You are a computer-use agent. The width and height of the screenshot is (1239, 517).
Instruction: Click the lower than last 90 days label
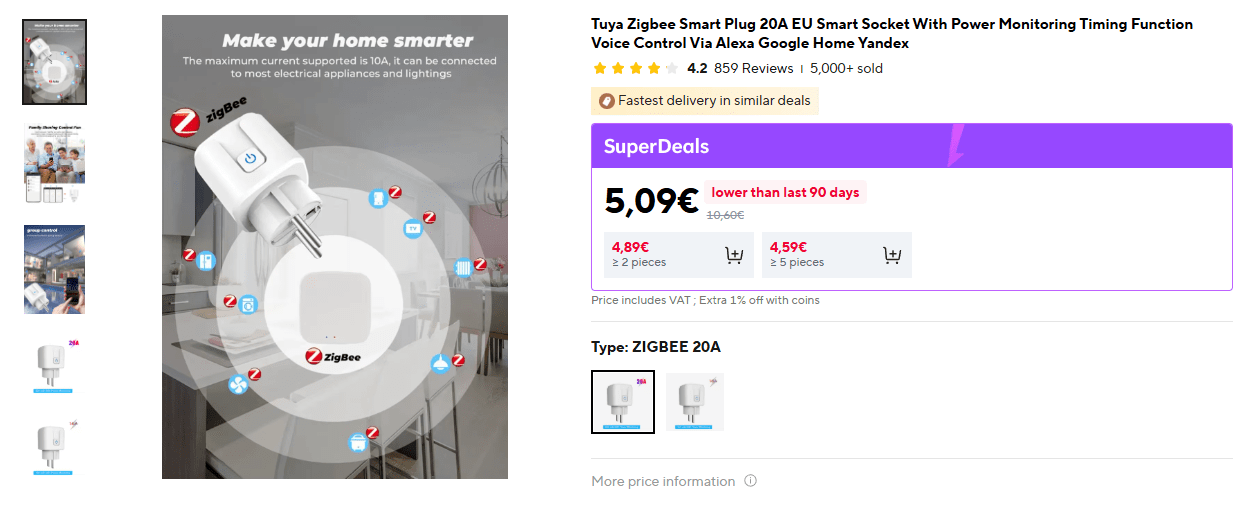(785, 193)
